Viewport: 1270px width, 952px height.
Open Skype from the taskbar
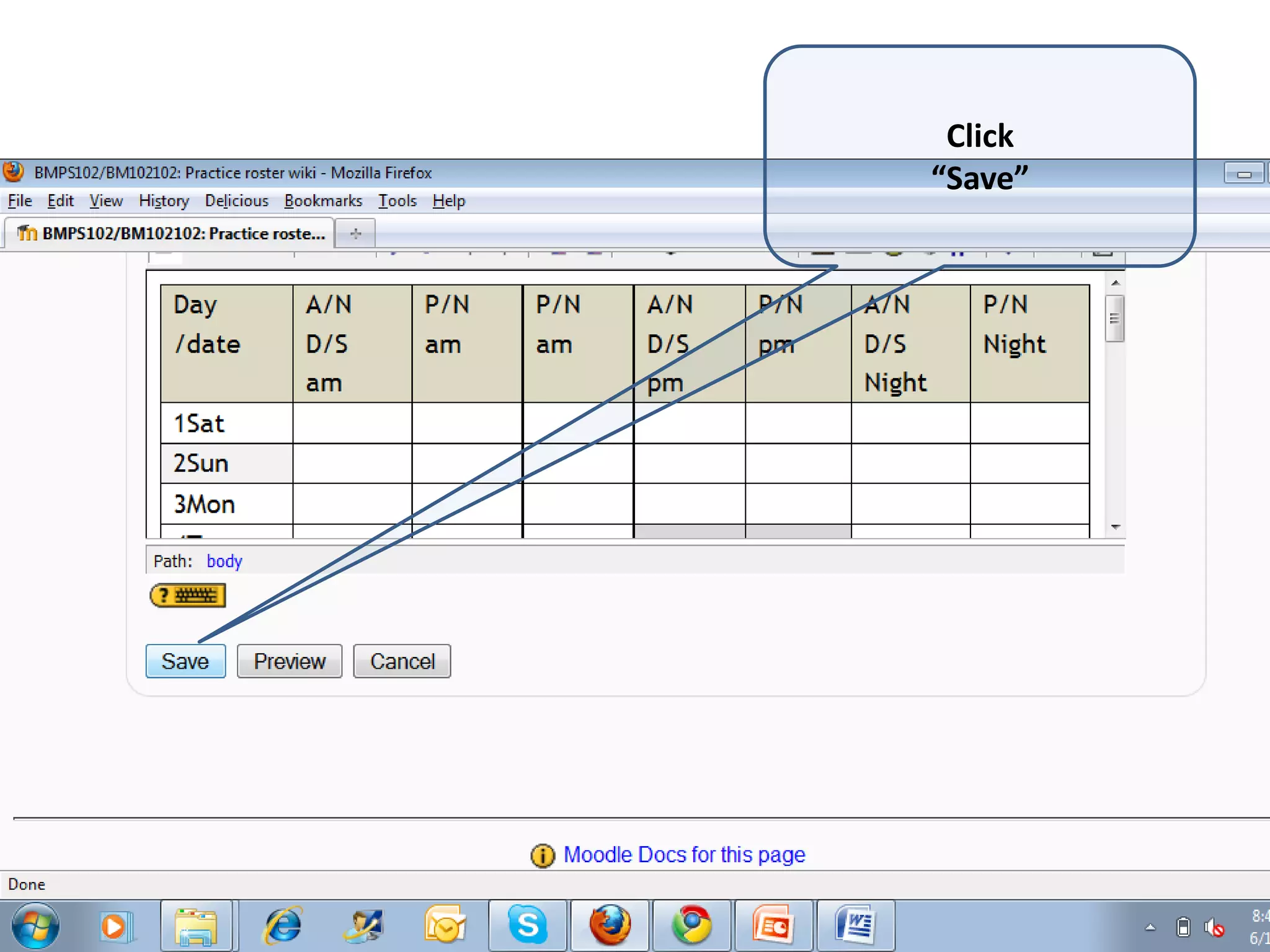click(x=527, y=926)
